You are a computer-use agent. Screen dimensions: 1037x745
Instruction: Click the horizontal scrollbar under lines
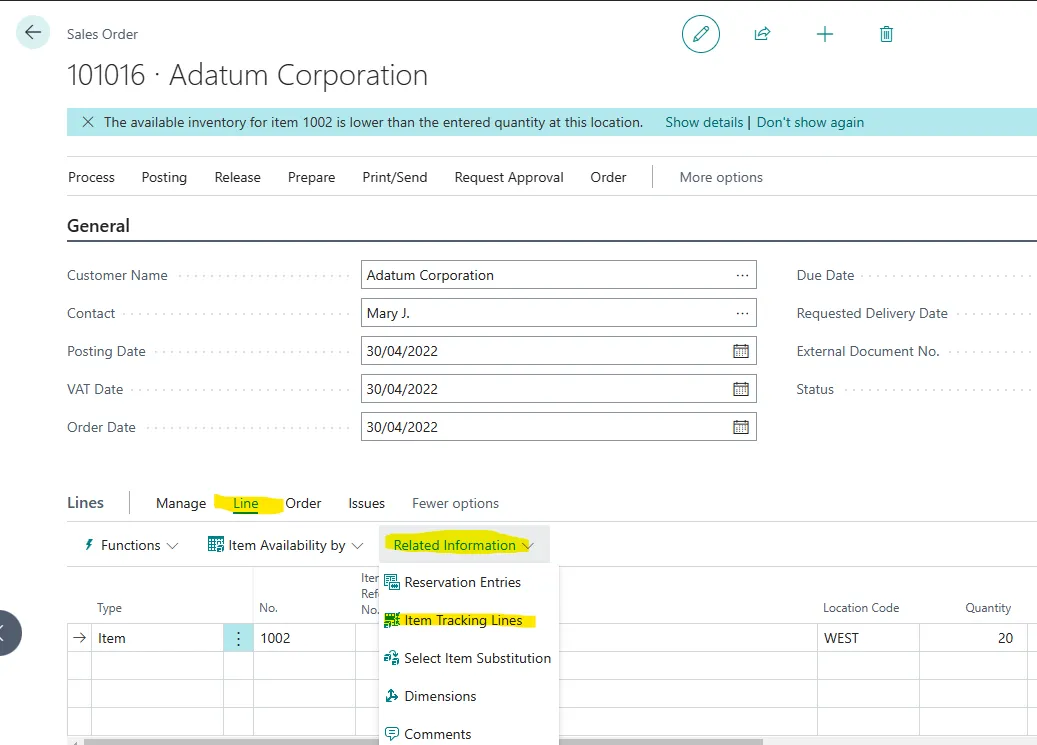pos(423,742)
